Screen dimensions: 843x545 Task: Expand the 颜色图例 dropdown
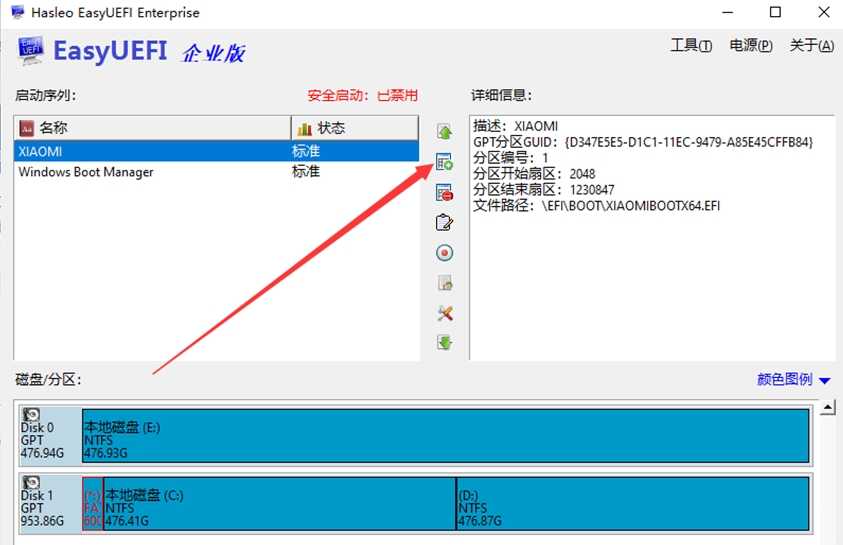tap(794, 379)
